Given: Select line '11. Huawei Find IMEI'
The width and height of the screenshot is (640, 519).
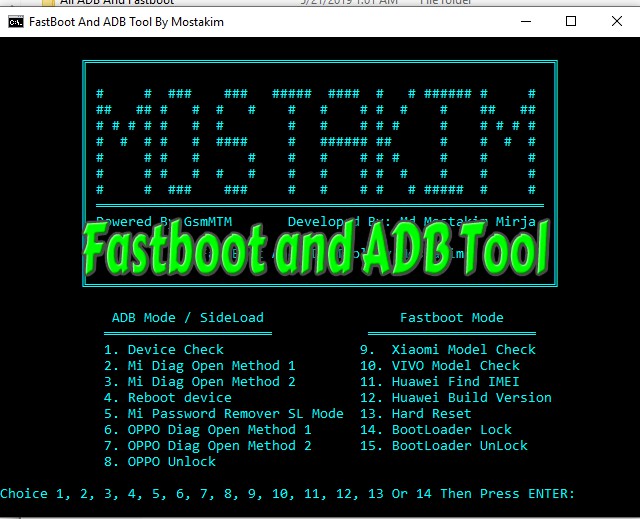Looking at the screenshot, I should [x=440, y=382].
